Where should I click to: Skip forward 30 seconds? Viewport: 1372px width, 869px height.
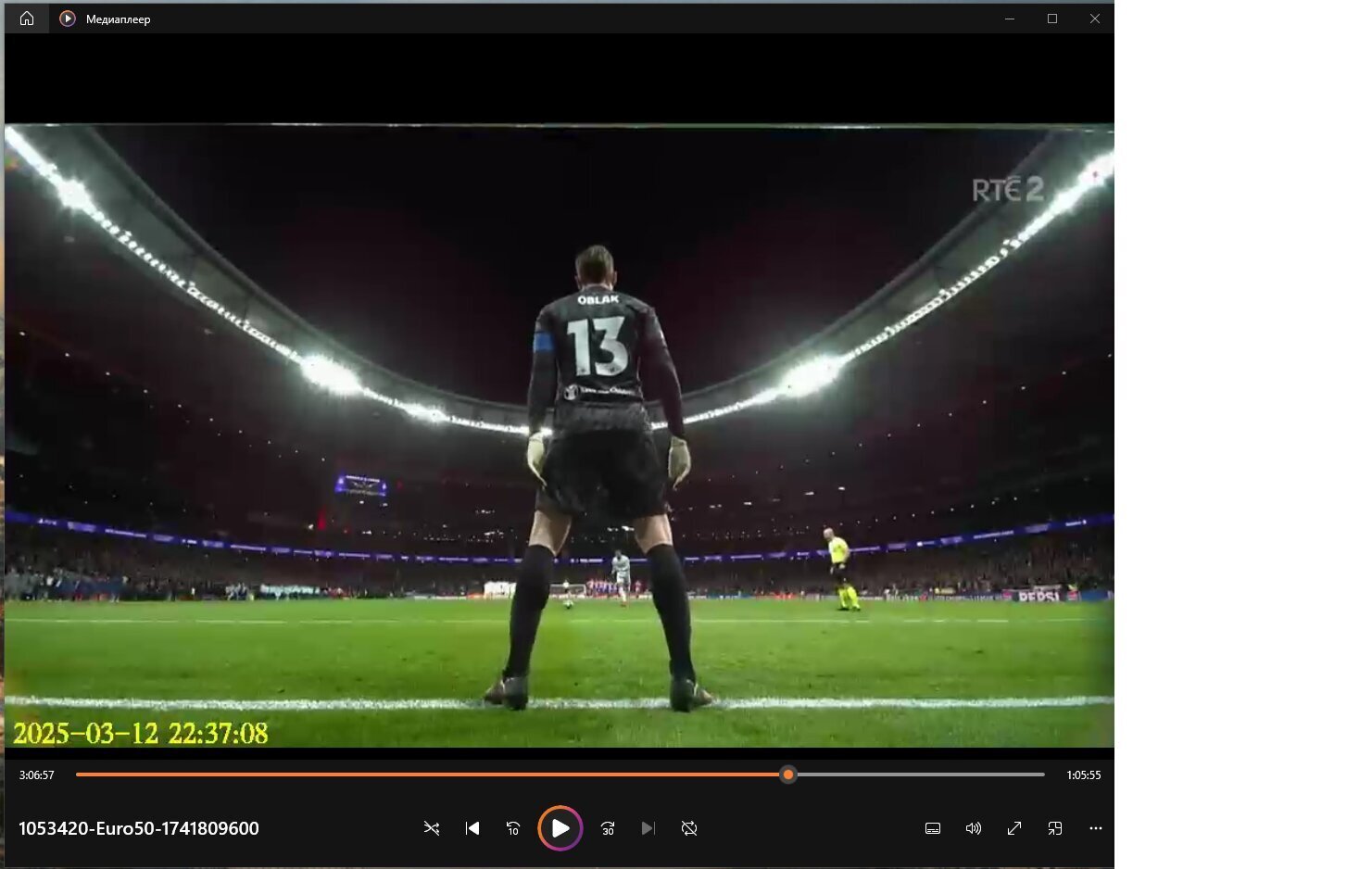(608, 828)
